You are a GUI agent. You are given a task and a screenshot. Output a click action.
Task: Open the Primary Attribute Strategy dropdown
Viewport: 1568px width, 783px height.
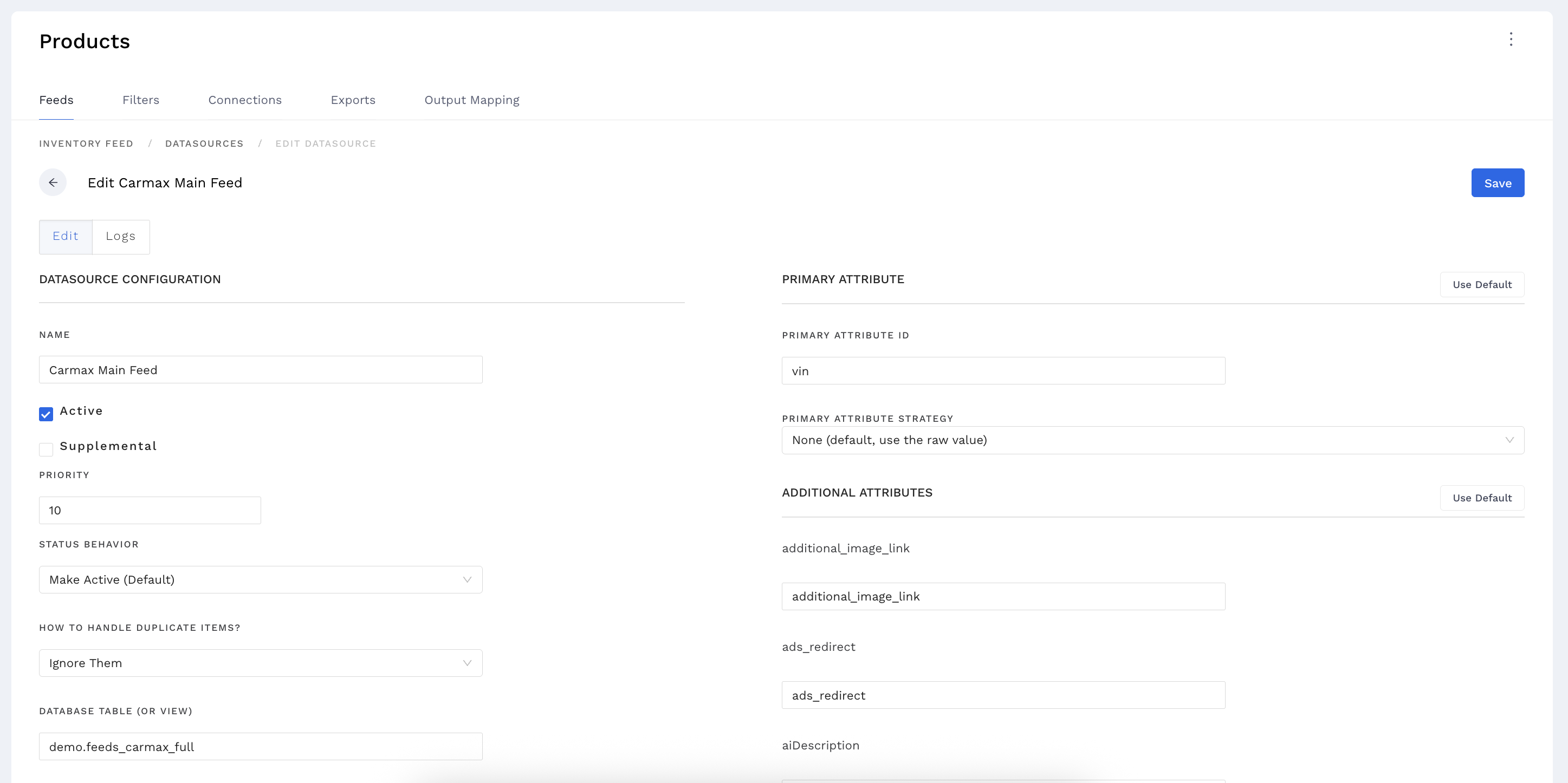[1152, 440]
